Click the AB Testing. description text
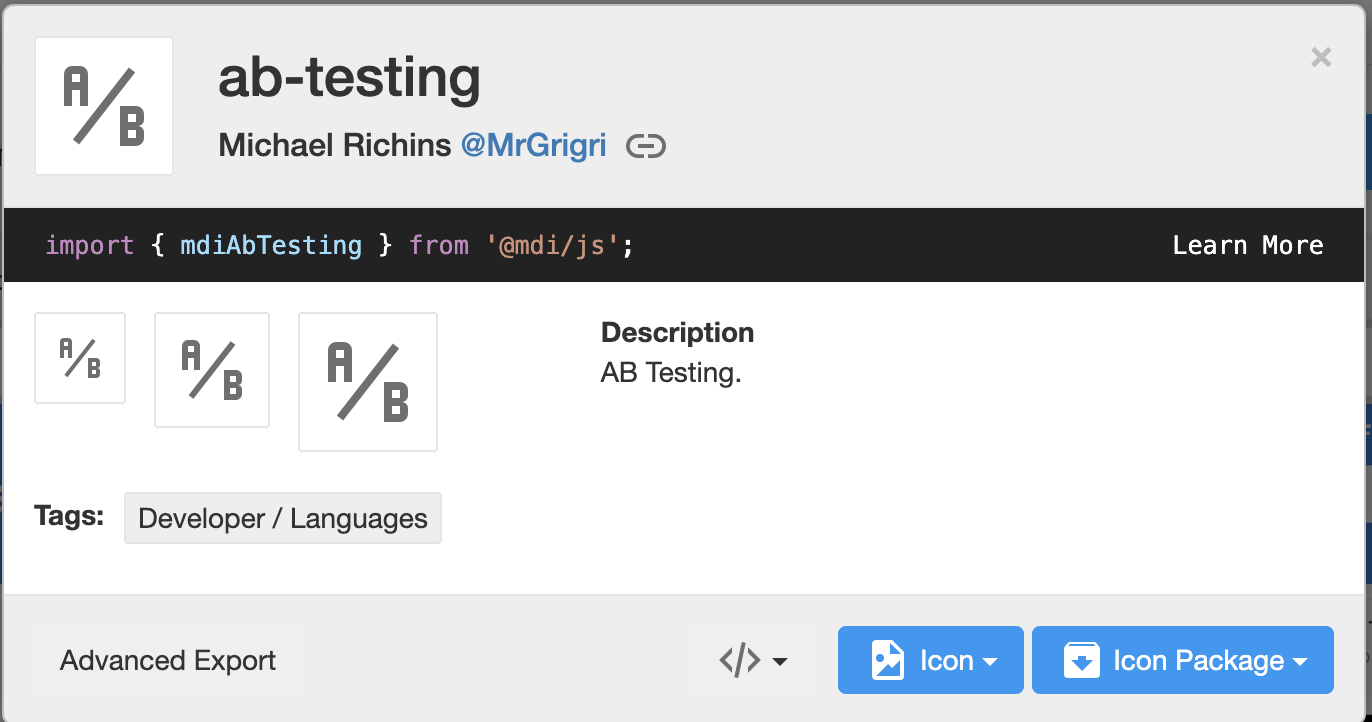Screen dimensions: 1372x722 point(671,373)
